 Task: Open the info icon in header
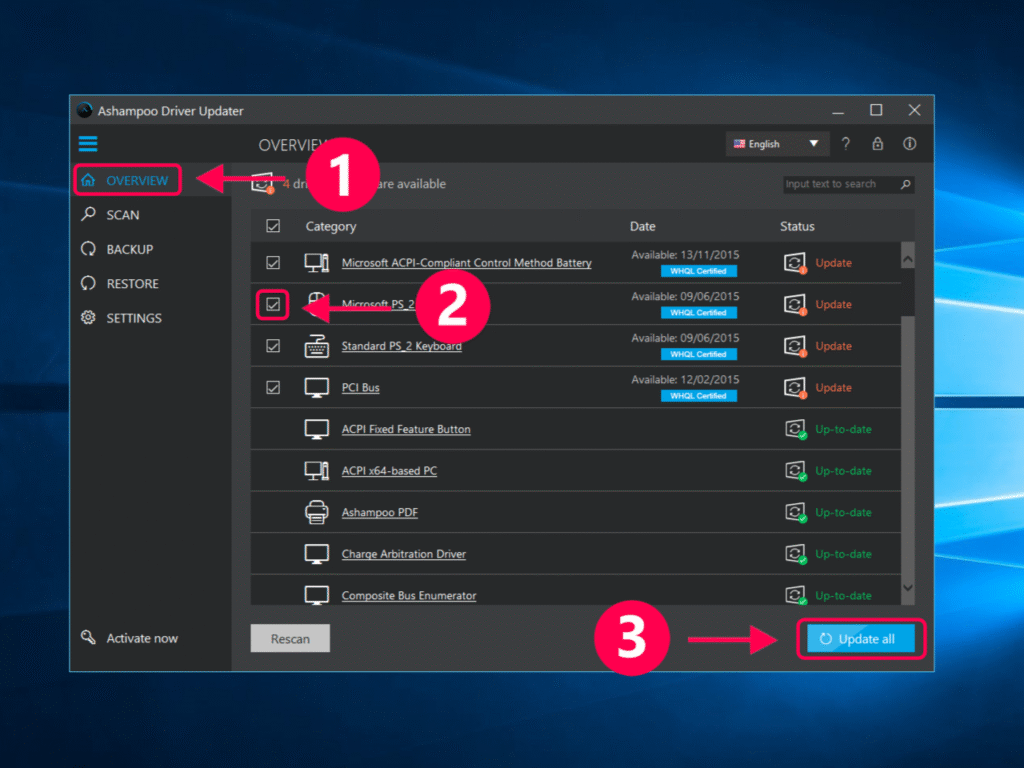(x=909, y=144)
